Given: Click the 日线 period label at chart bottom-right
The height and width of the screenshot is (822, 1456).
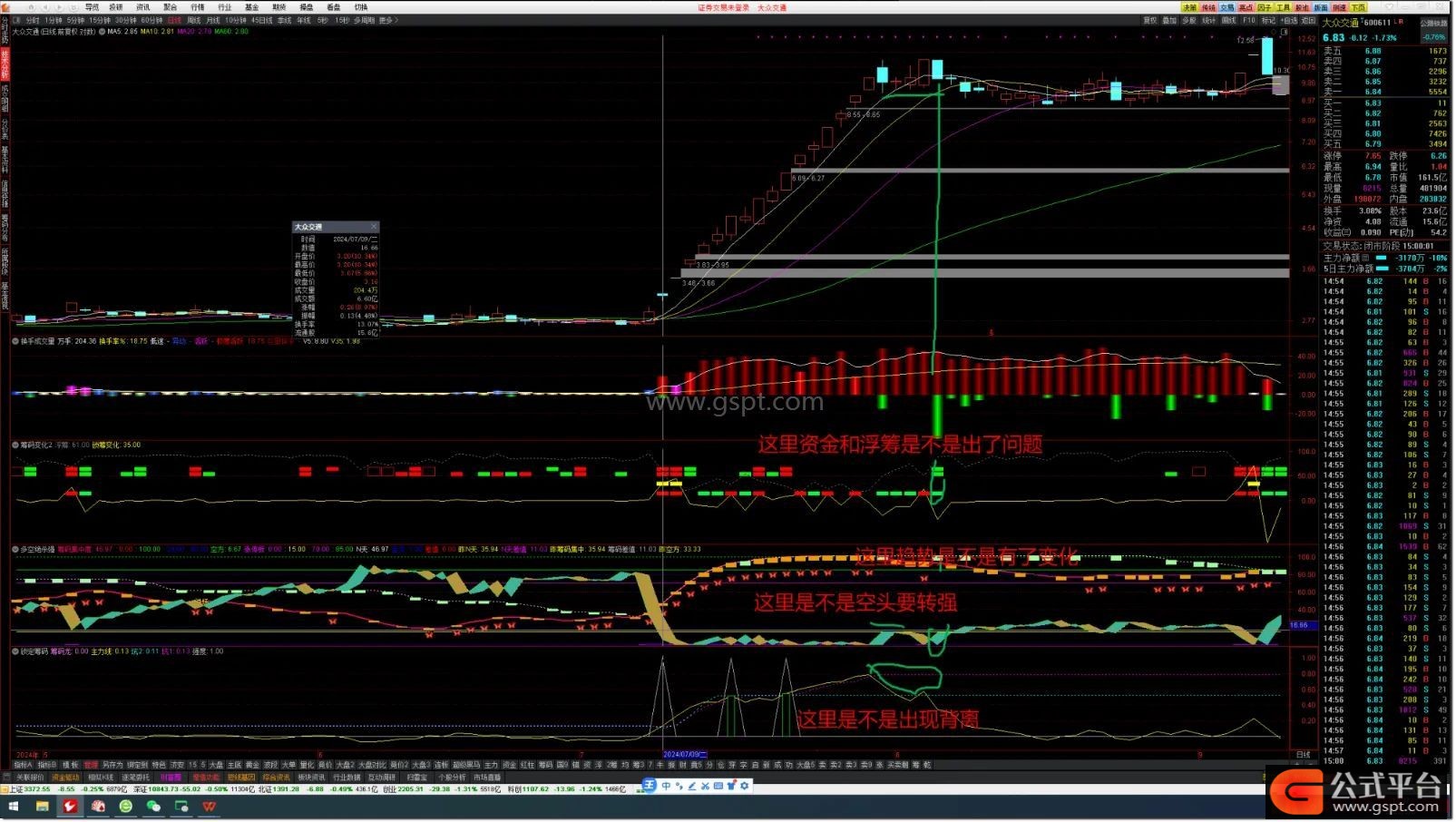Looking at the screenshot, I should tap(1303, 754).
